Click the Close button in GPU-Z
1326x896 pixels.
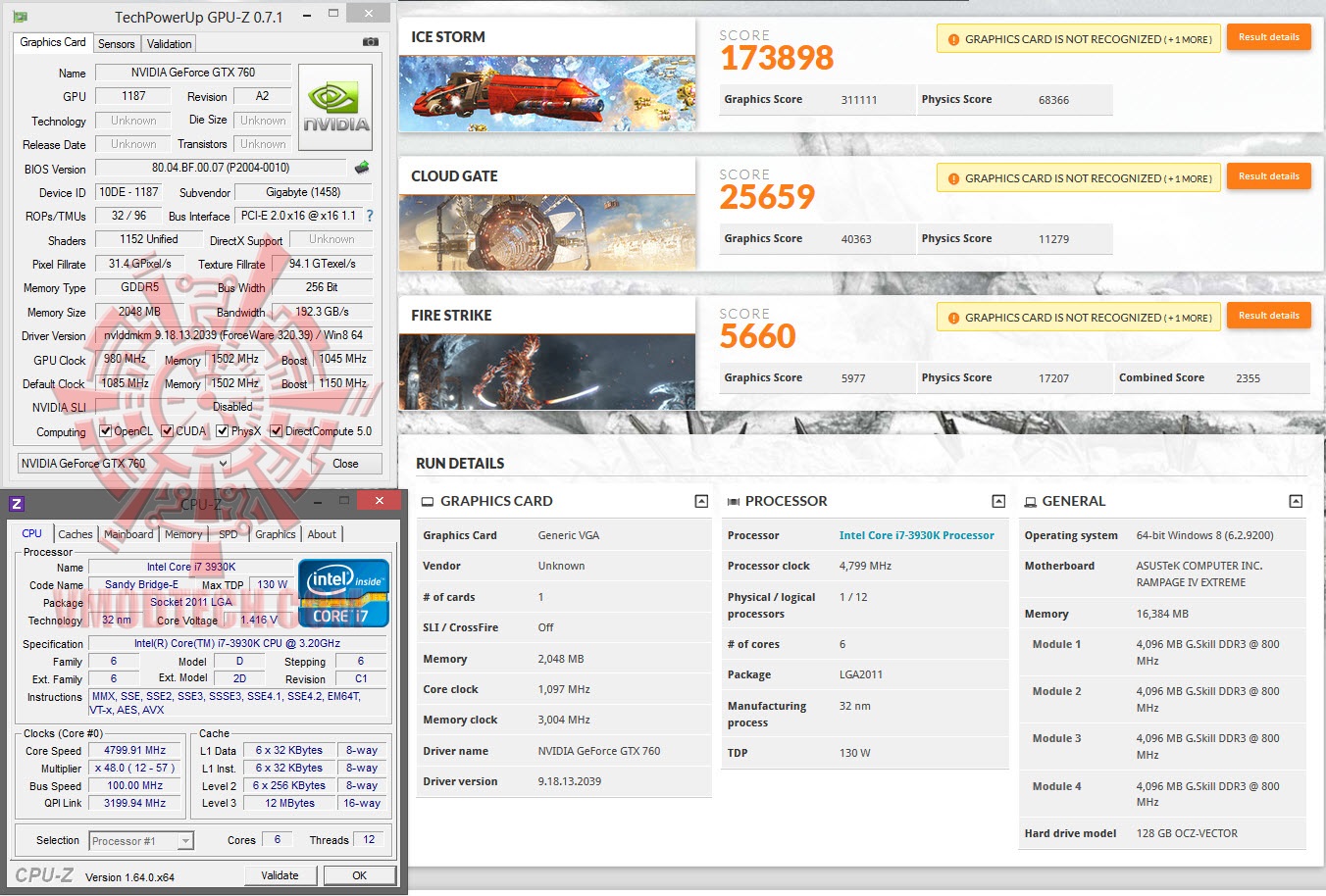tap(345, 464)
